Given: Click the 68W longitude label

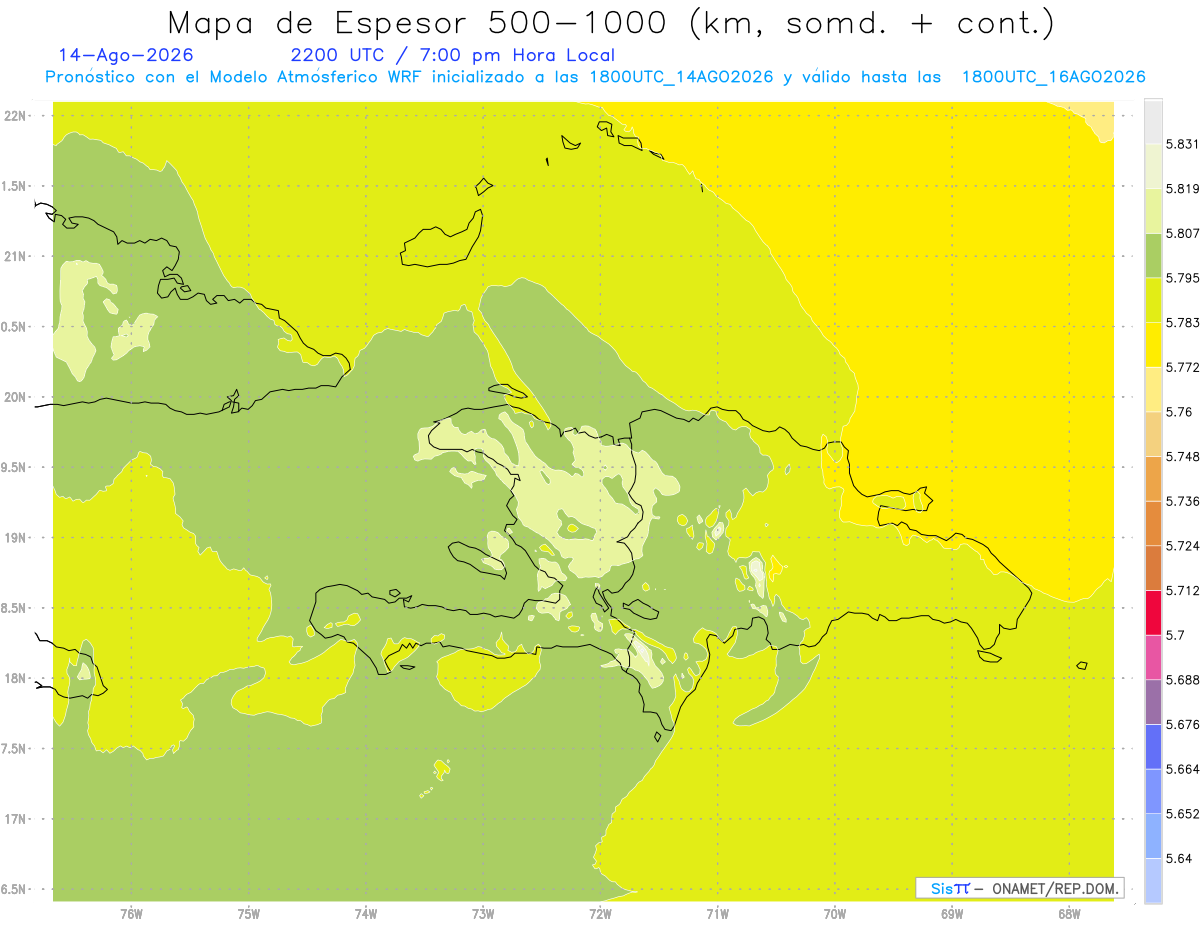Looking at the screenshot, I should click(x=1069, y=913).
